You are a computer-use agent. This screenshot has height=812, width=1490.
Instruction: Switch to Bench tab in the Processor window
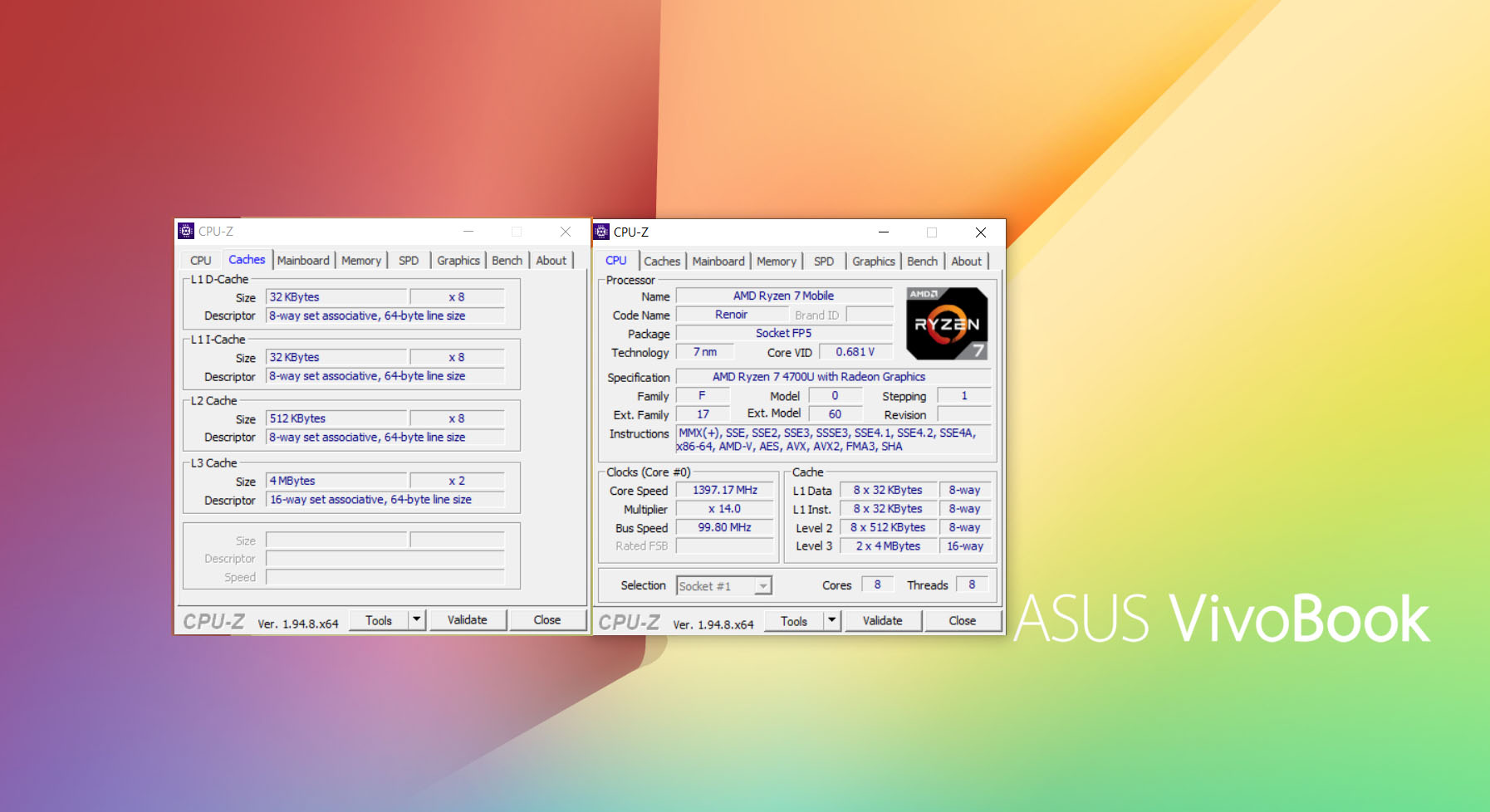coord(922,262)
